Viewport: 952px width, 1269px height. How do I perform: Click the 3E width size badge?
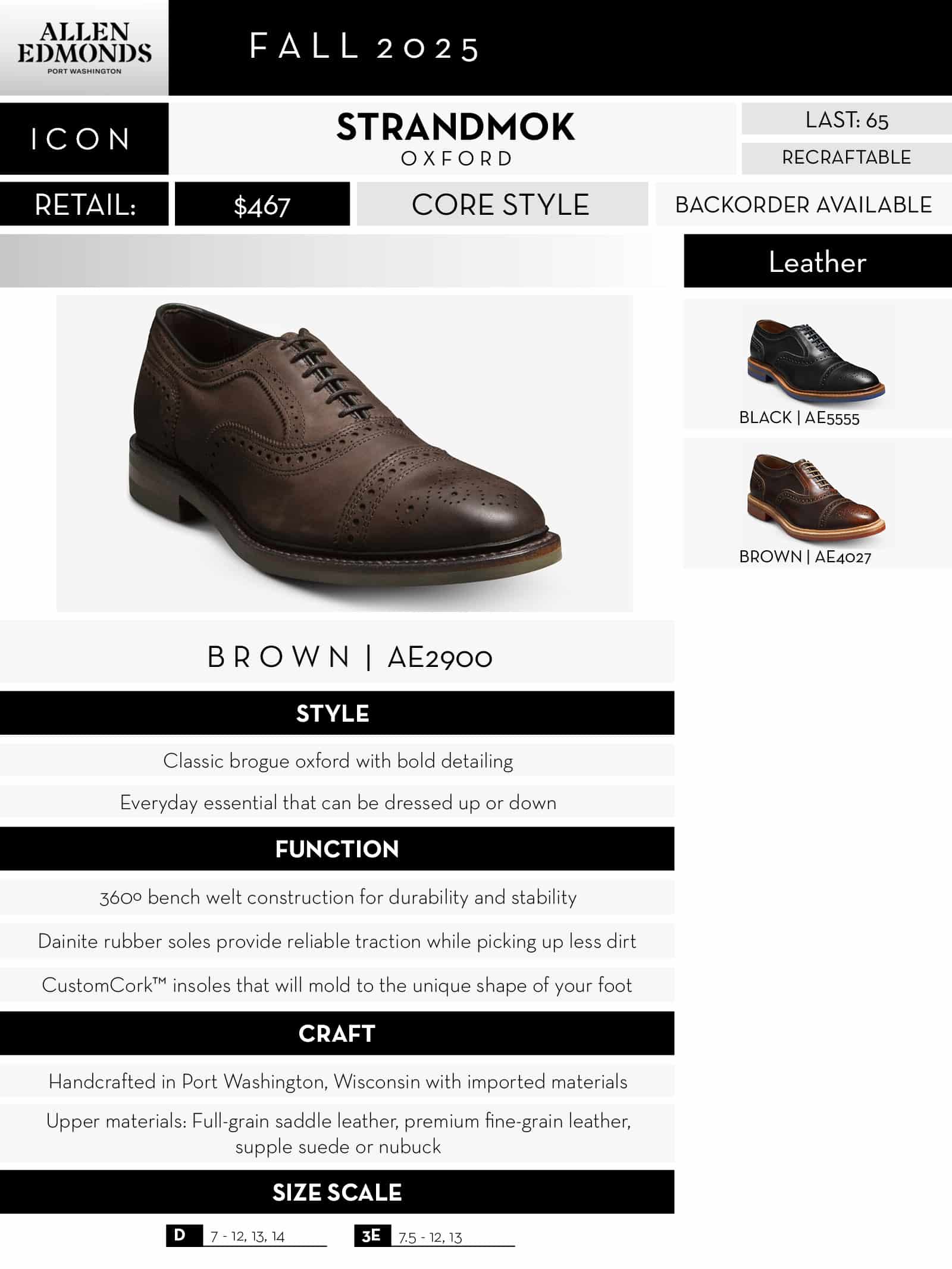372,1235
